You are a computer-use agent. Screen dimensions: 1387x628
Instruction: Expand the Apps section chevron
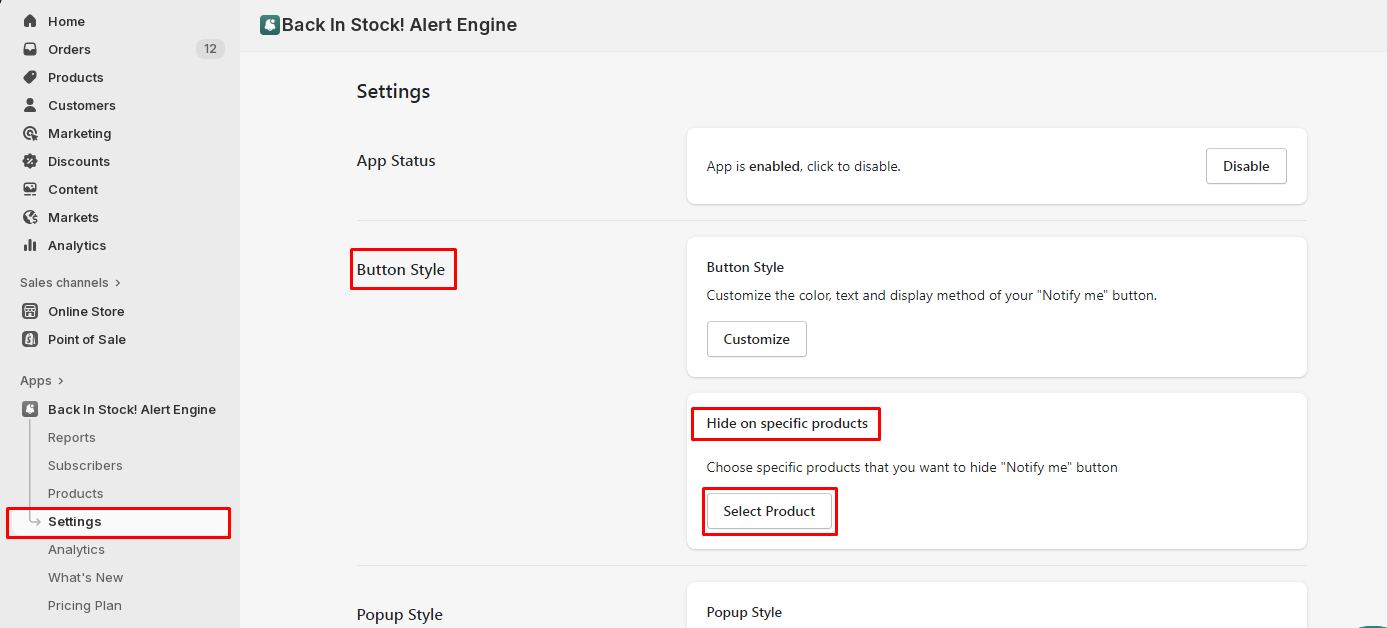click(x=61, y=381)
